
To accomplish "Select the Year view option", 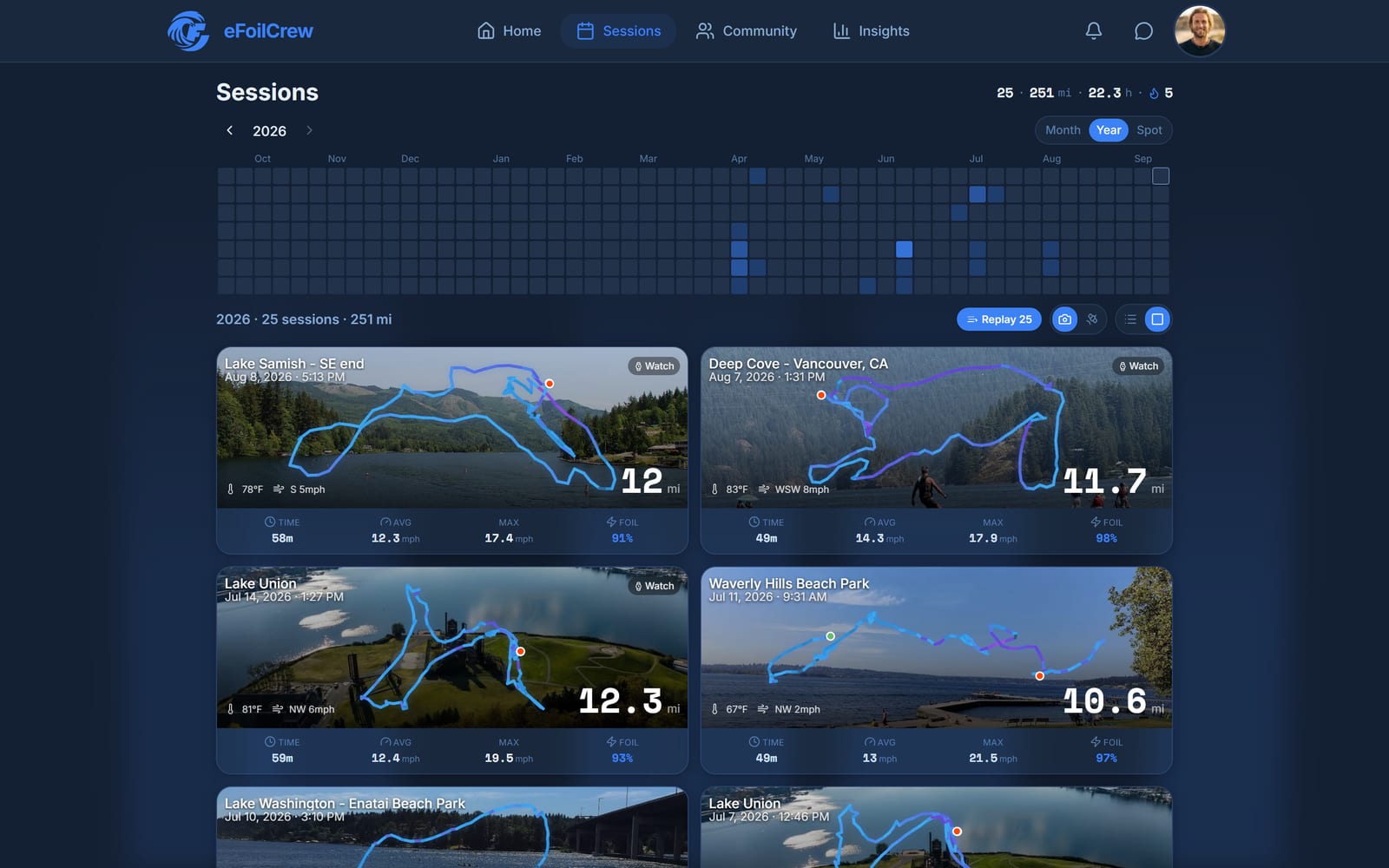I will point(1109,130).
